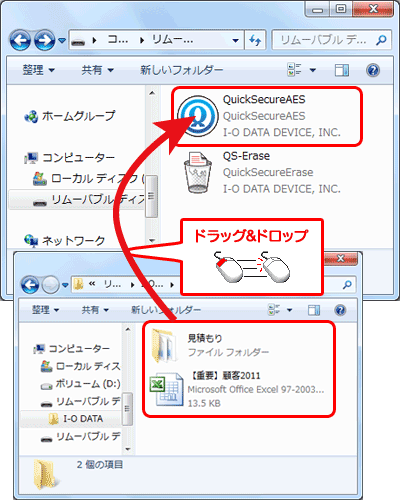
Task: Expand the view options dropdown arrow upper window
Action: [313, 70]
